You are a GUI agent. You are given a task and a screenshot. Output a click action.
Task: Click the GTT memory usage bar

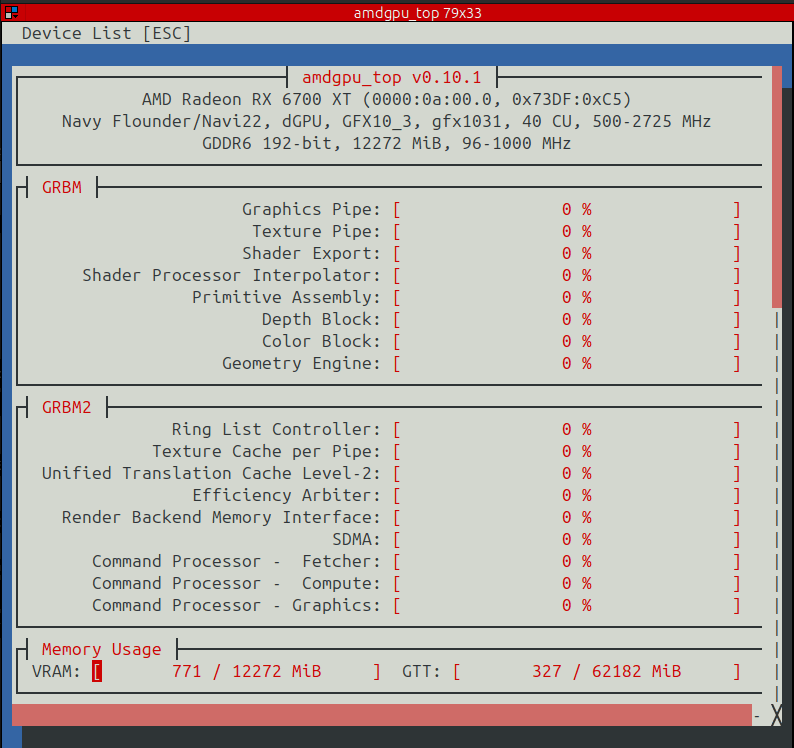pyautogui.click(x=596, y=671)
